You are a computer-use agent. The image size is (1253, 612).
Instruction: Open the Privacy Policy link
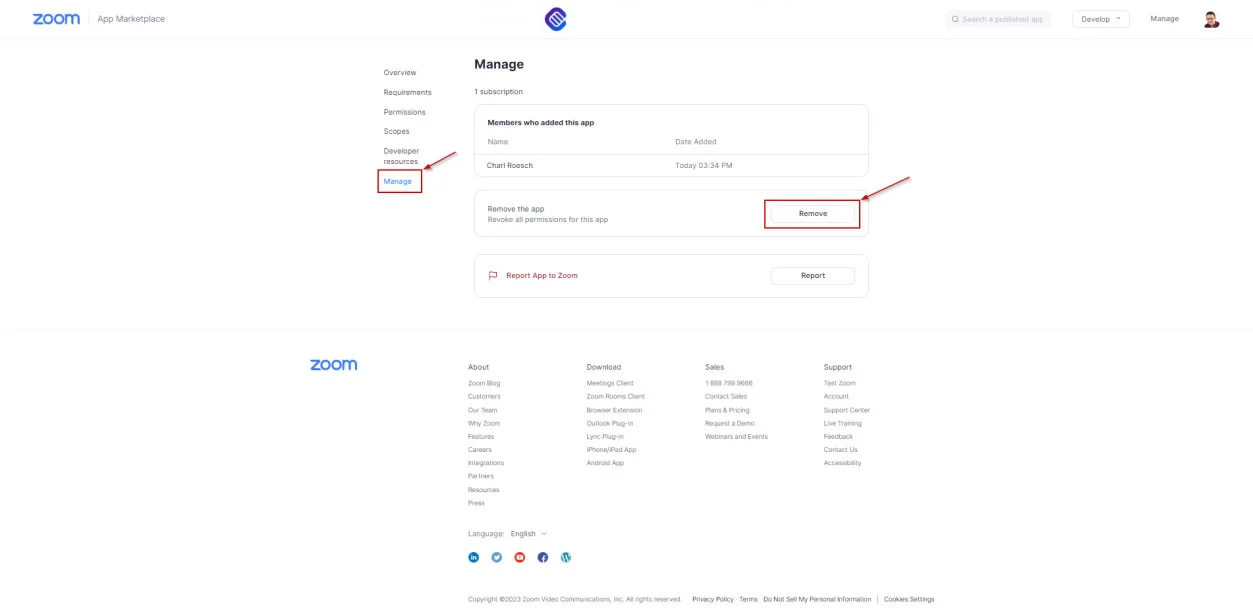(x=712, y=599)
